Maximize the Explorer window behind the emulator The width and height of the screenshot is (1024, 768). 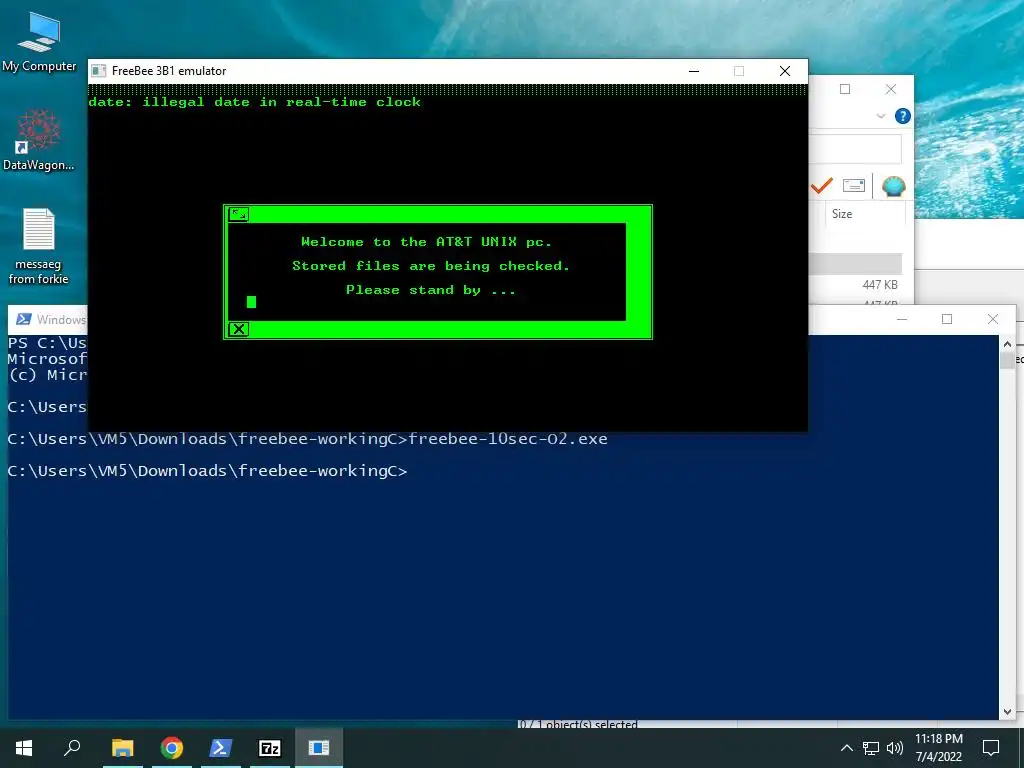(845, 89)
